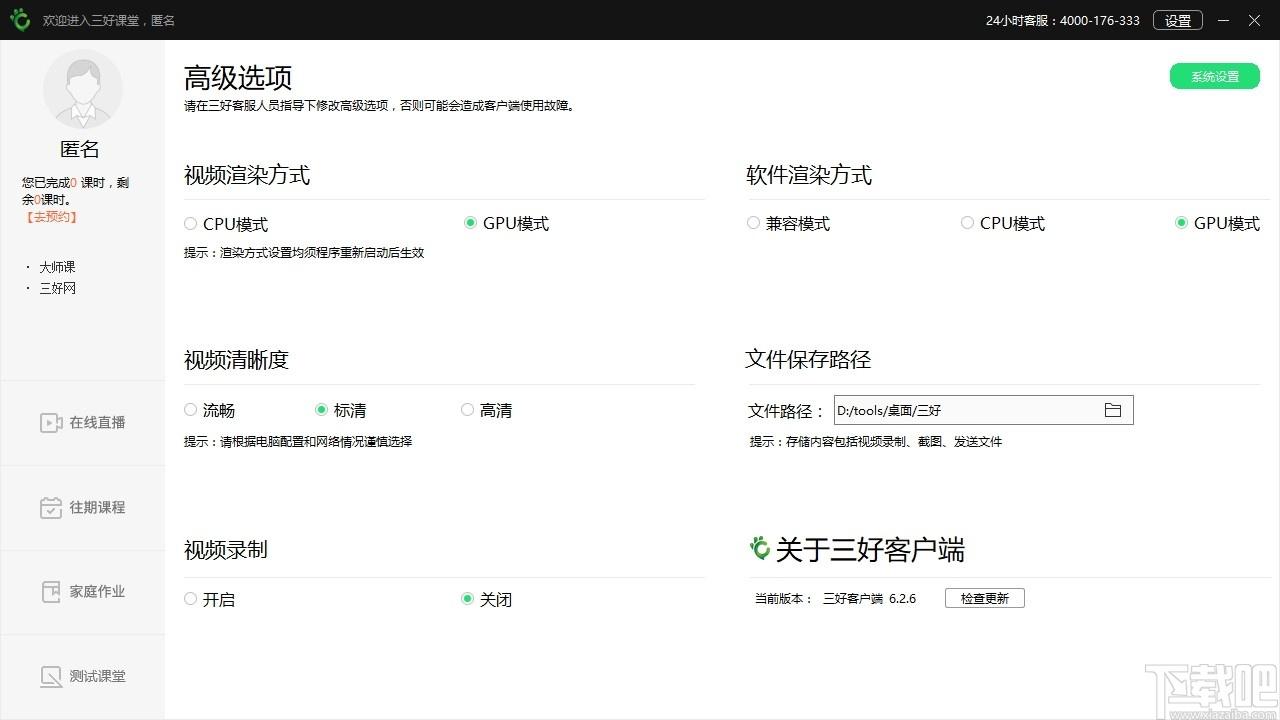Click version text 三好客户端 6.2.6

(x=869, y=599)
